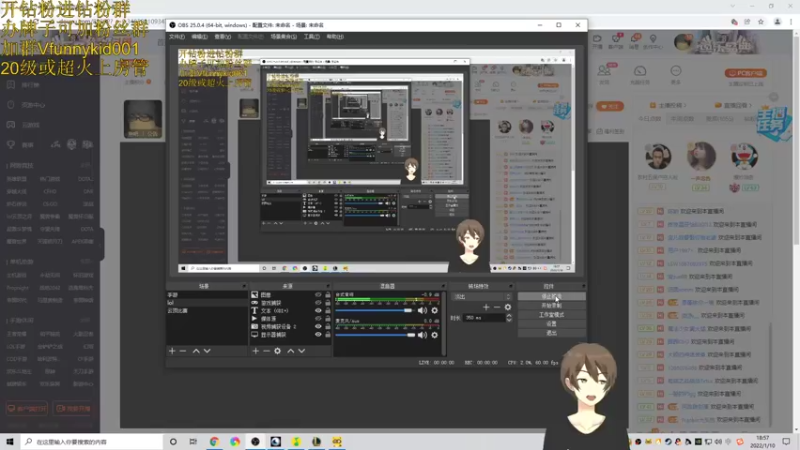Open the 工具(T) menu in OBS

(x=311, y=37)
